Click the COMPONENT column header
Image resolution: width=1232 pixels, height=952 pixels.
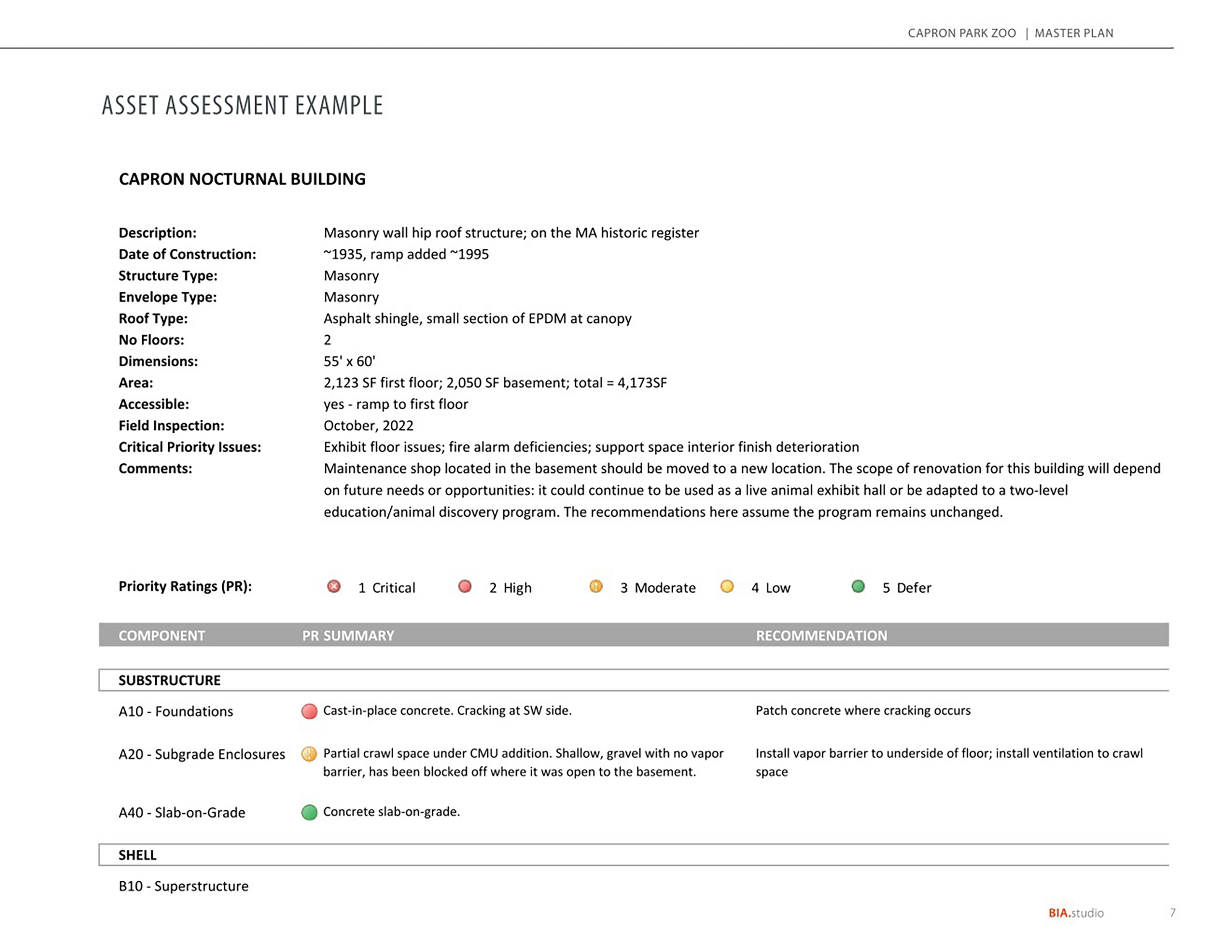[162, 636]
